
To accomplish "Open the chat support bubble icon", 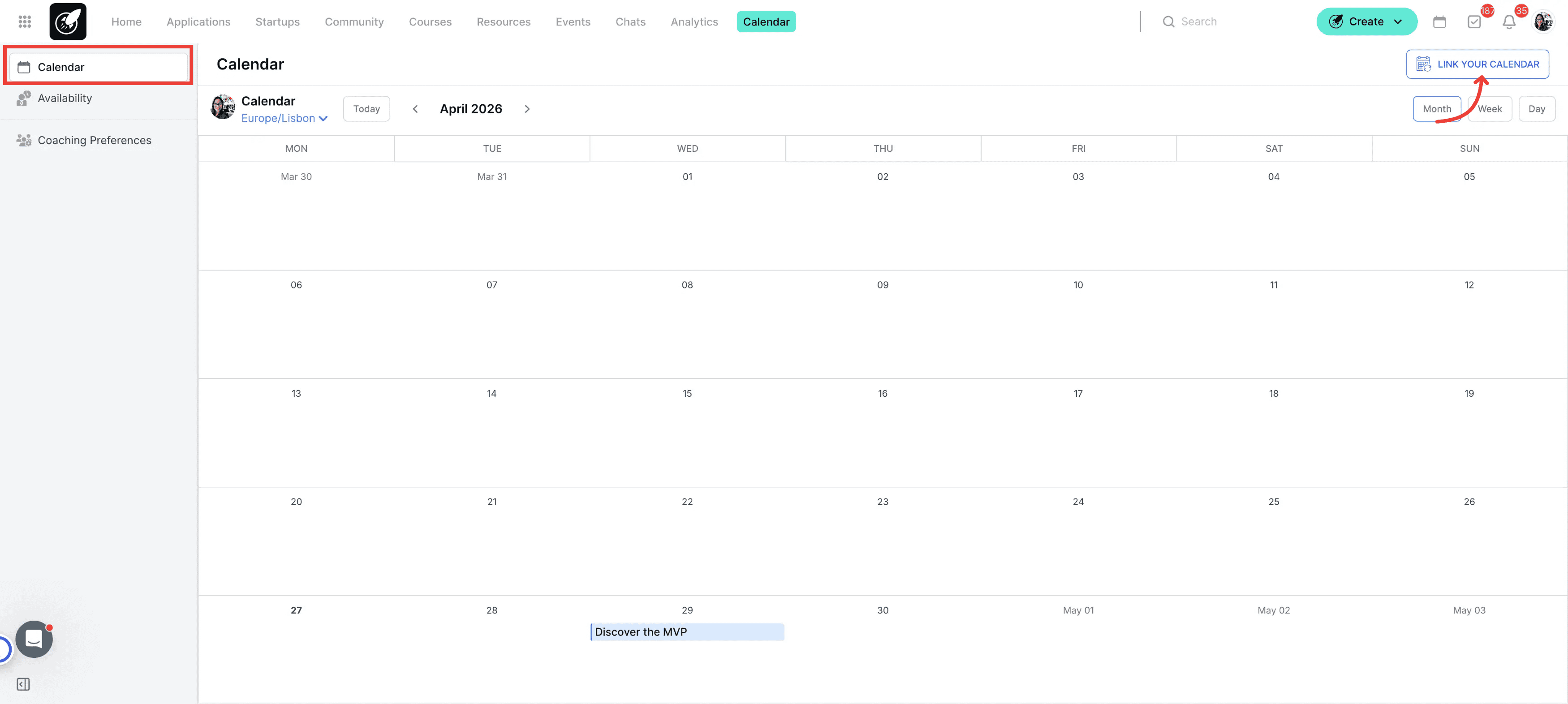I will [34, 638].
